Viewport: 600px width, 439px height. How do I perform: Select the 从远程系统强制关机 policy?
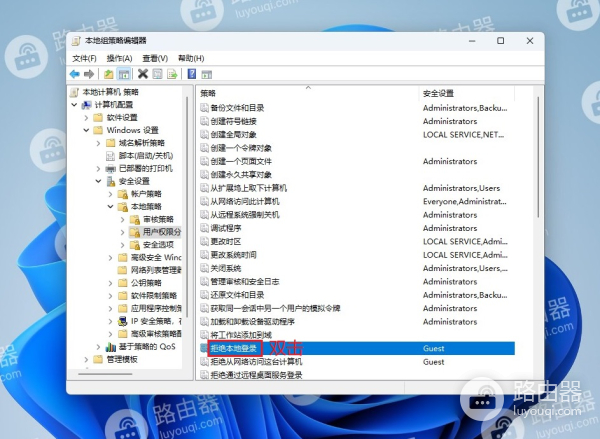click(245, 215)
